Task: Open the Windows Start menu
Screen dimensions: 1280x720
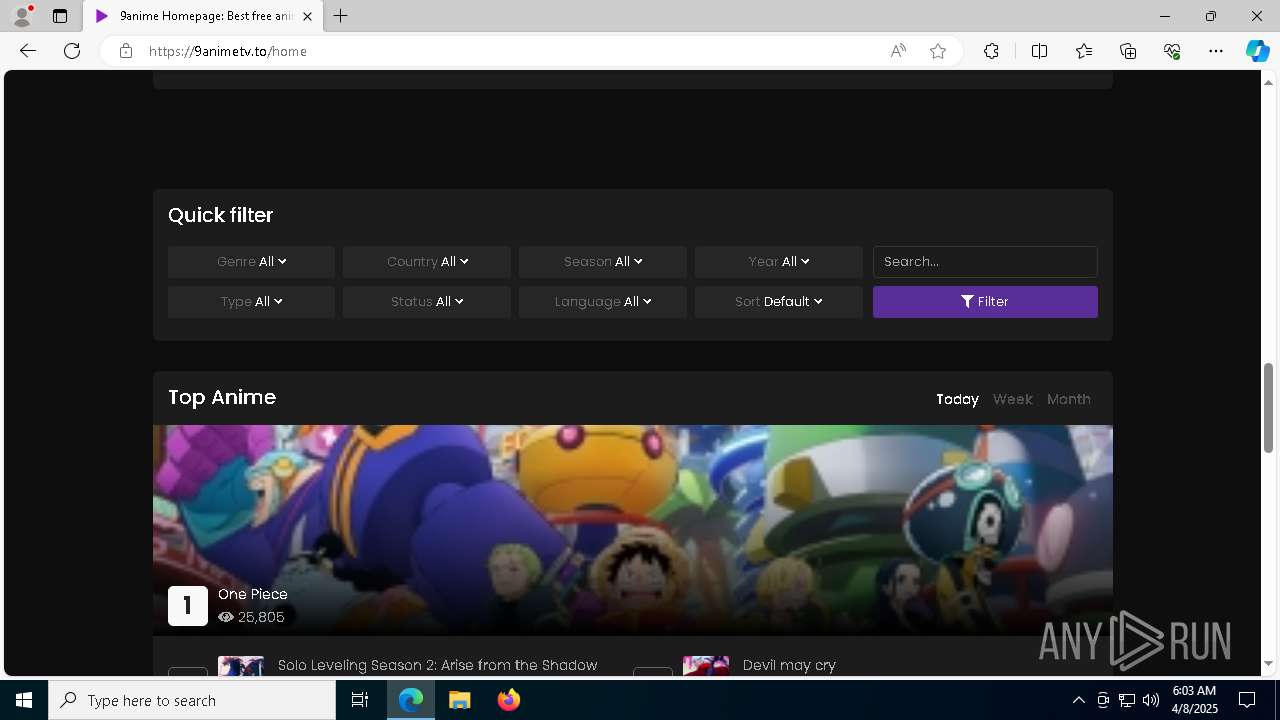Action: coord(24,700)
